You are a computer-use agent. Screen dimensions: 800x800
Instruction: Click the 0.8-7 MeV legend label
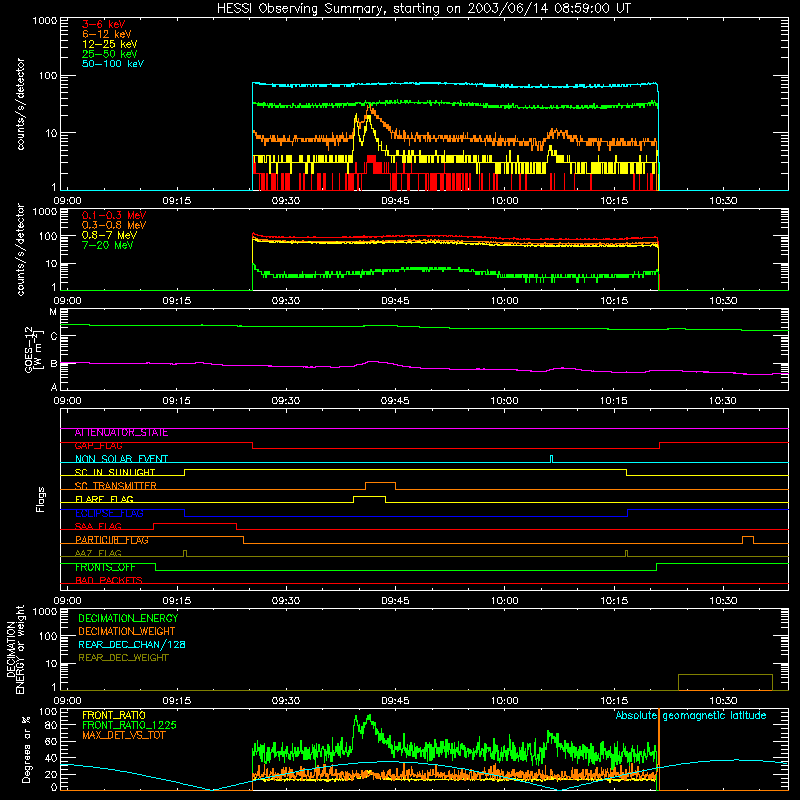click(109, 235)
